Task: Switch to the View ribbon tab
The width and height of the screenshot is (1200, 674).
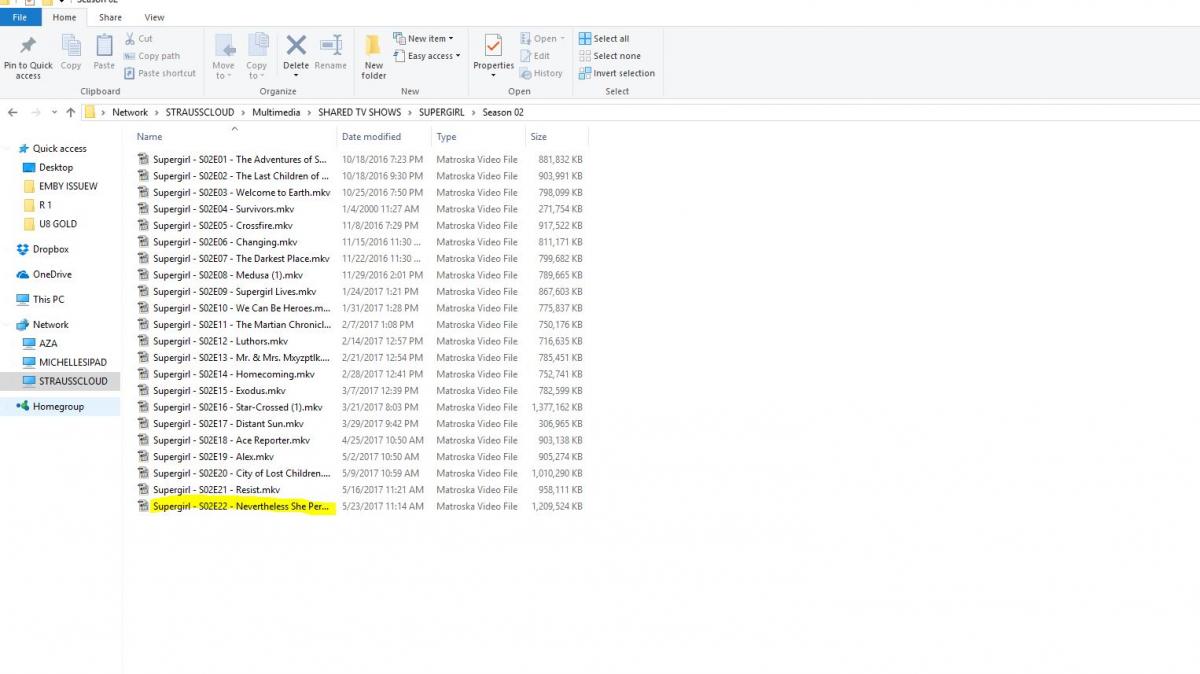Action: point(154,17)
